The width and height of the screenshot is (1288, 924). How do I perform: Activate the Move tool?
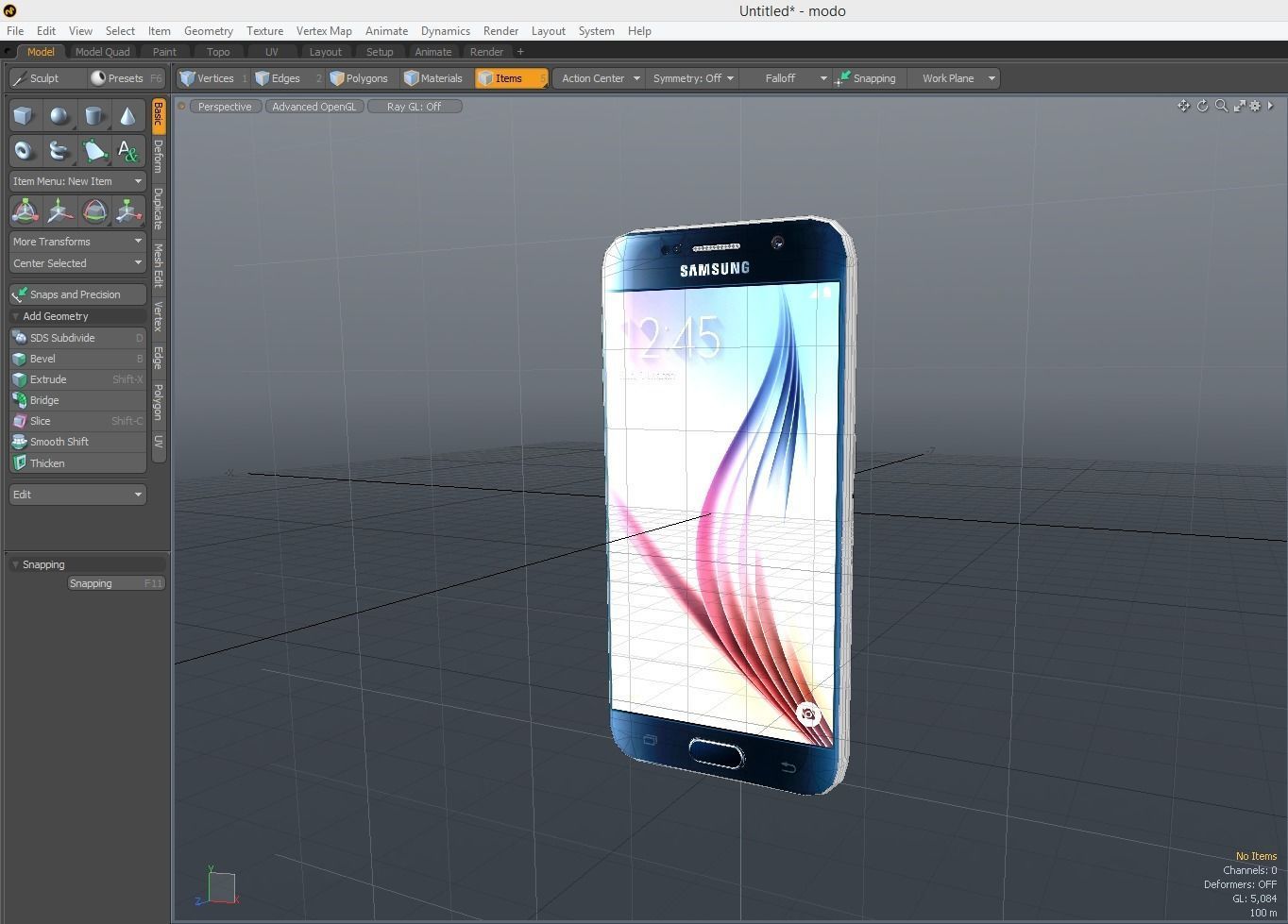click(x=59, y=211)
